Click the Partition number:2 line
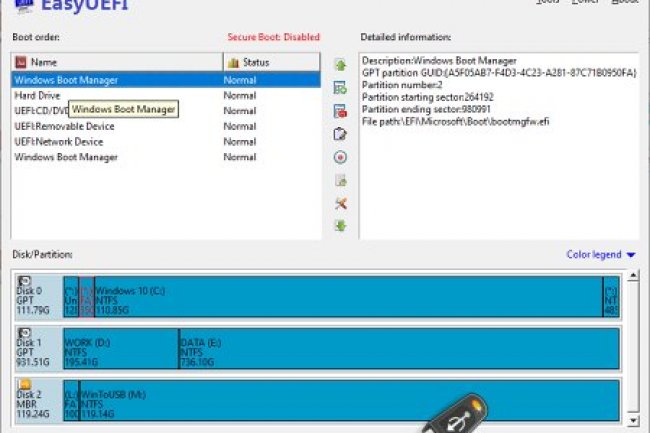 [402, 85]
